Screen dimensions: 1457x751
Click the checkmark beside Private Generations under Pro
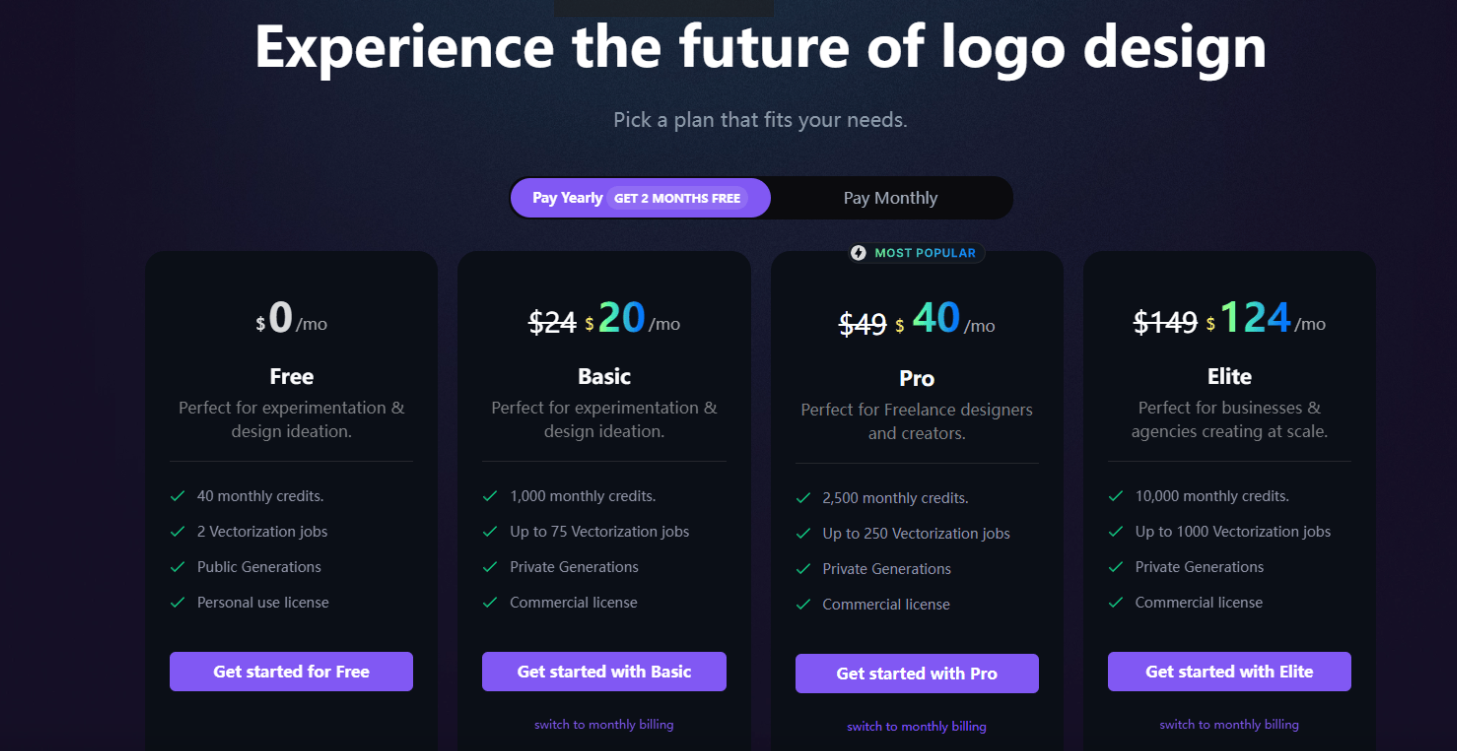(803, 568)
